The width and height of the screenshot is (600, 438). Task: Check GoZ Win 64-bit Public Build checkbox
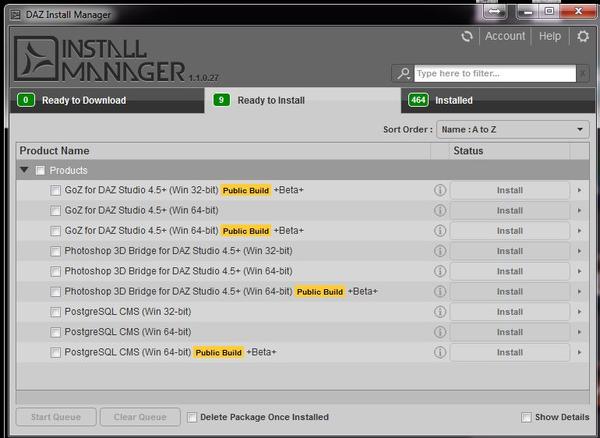tap(55, 231)
